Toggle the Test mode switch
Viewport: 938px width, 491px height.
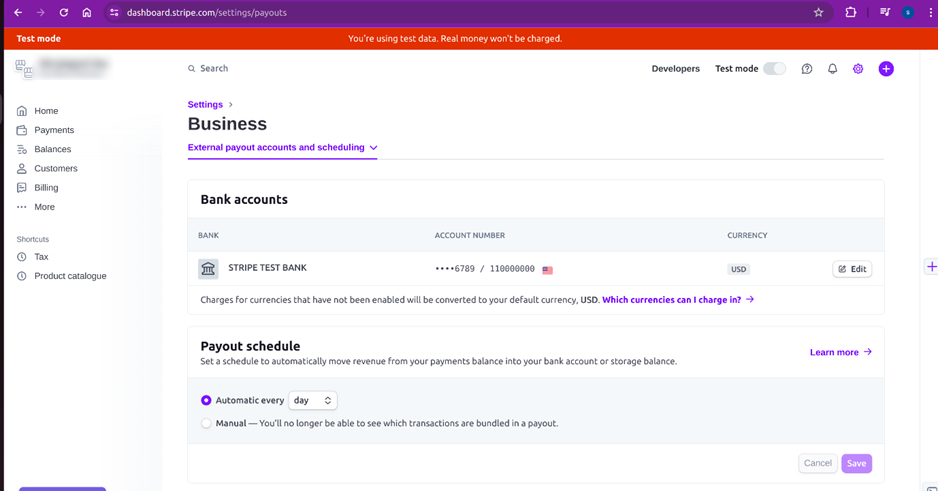(x=774, y=69)
